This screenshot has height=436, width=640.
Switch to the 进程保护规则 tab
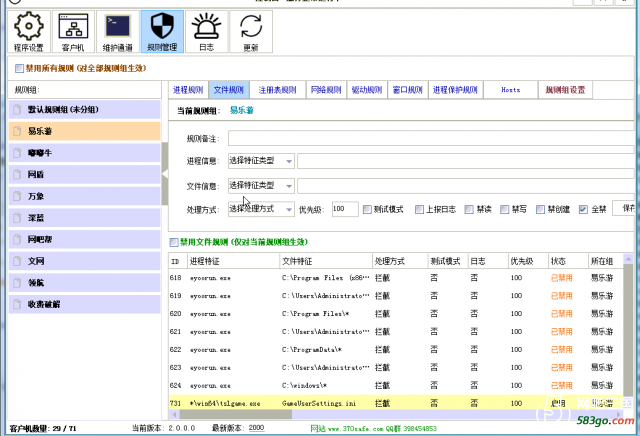[456, 90]
